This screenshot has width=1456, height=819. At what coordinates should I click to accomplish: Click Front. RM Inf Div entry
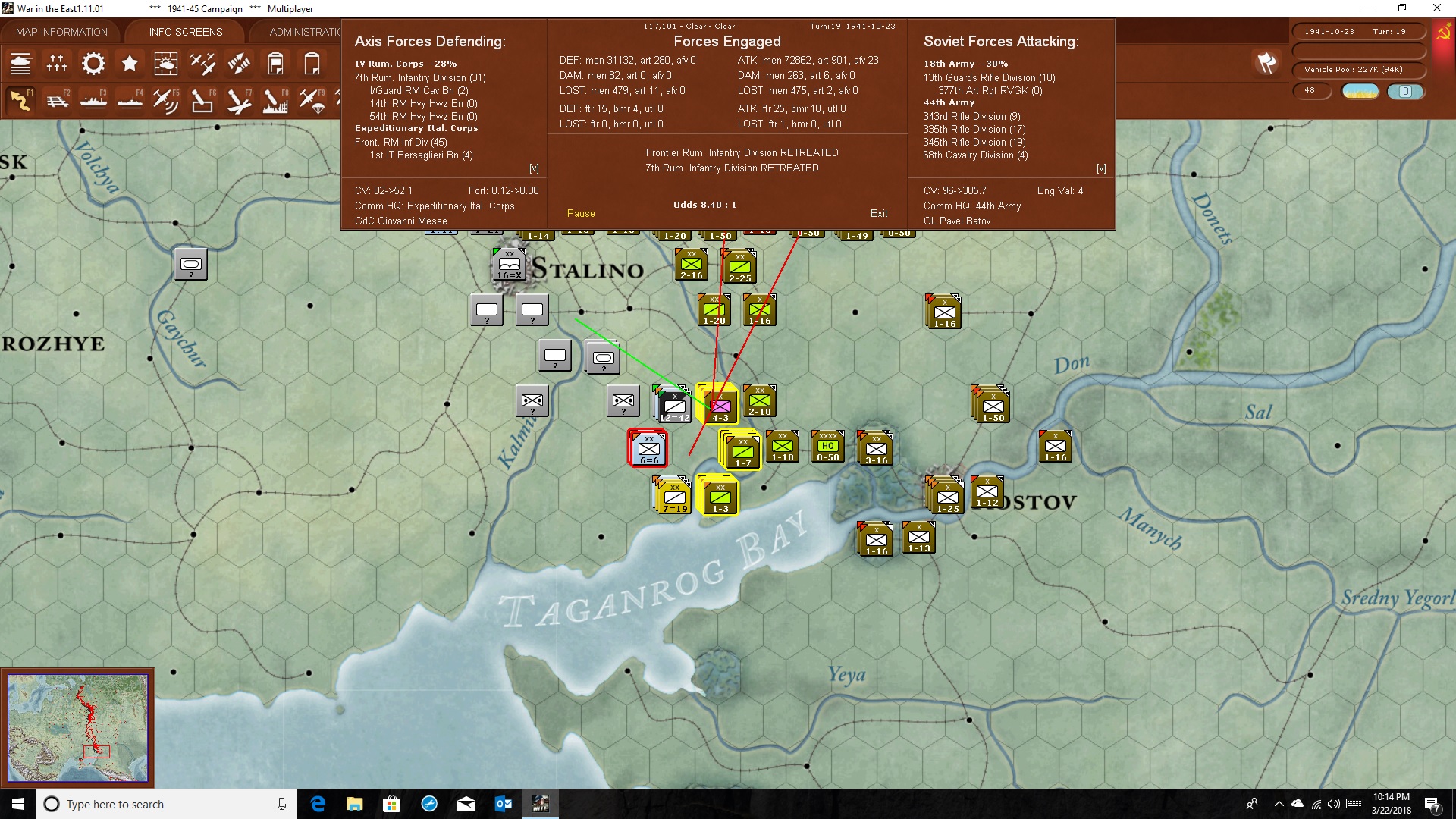[x=401, y=142]
